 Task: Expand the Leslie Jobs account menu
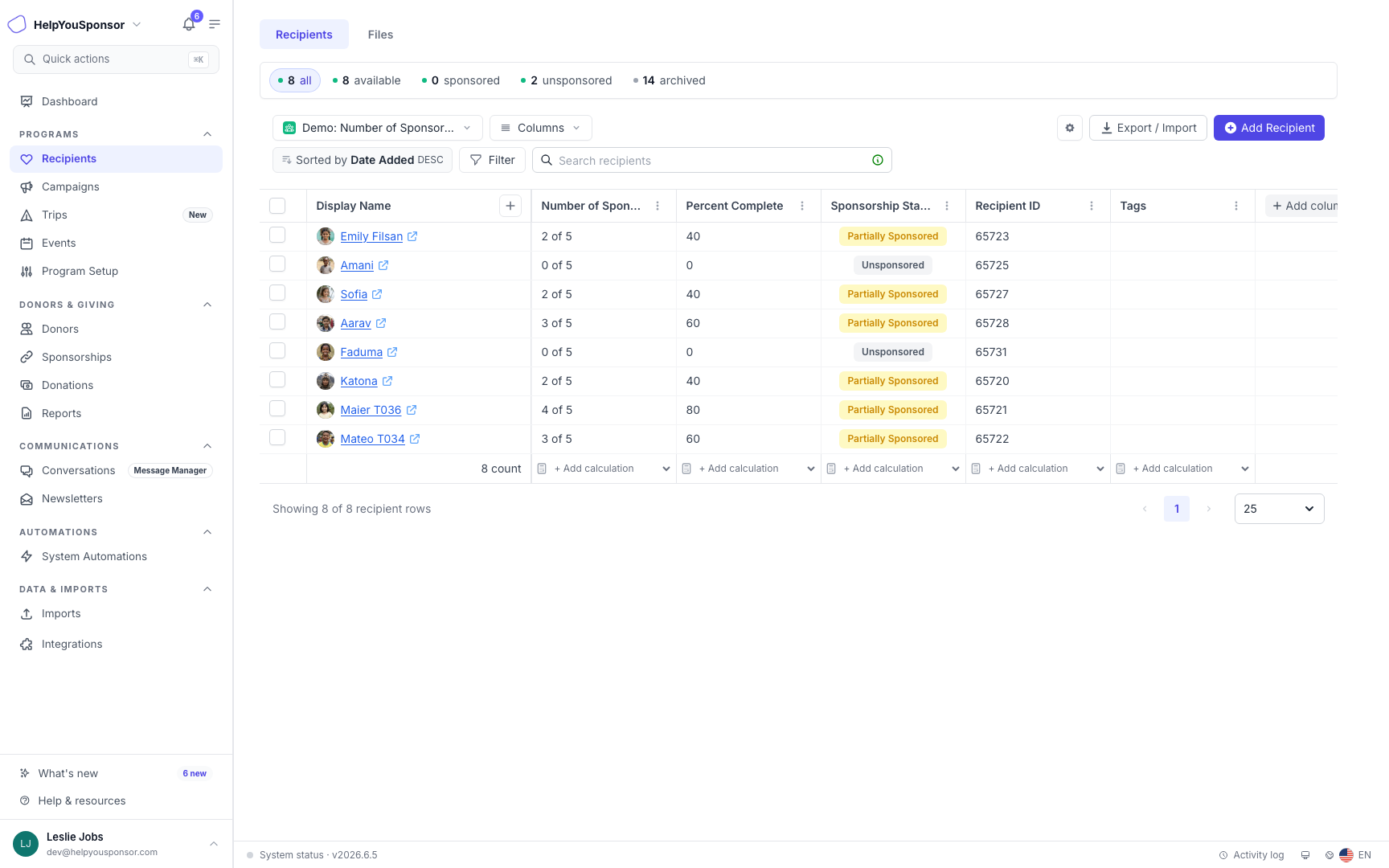(x=214, y=844)
